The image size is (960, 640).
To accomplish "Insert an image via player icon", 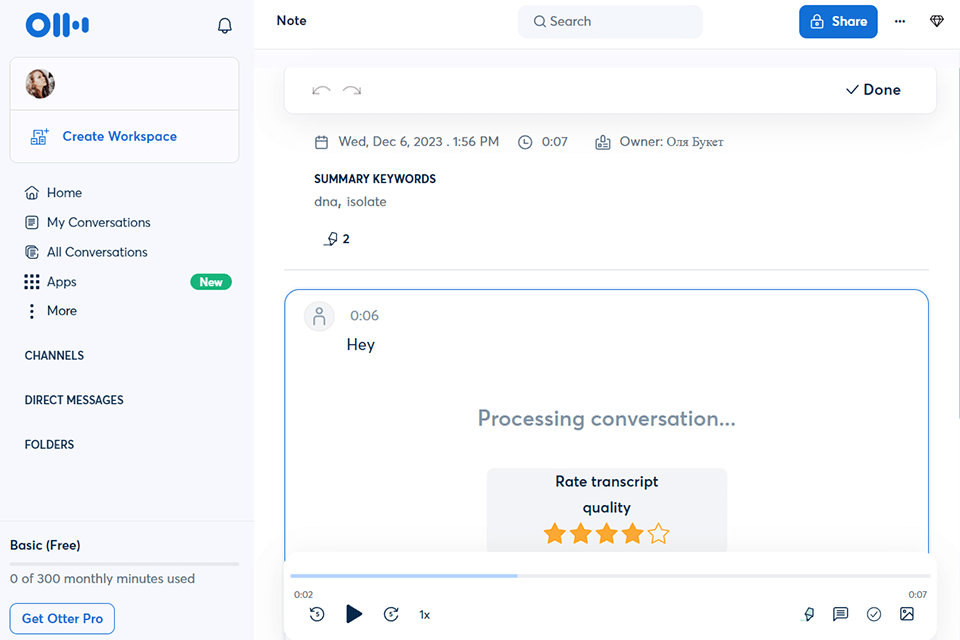I will tap(907, 614).
